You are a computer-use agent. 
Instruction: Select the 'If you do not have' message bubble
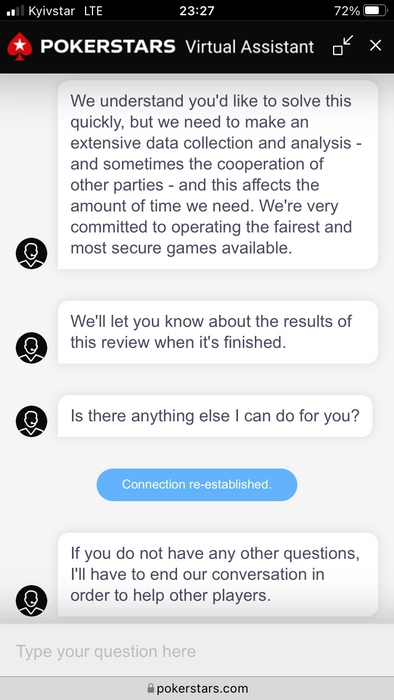(x=218, y=575)
